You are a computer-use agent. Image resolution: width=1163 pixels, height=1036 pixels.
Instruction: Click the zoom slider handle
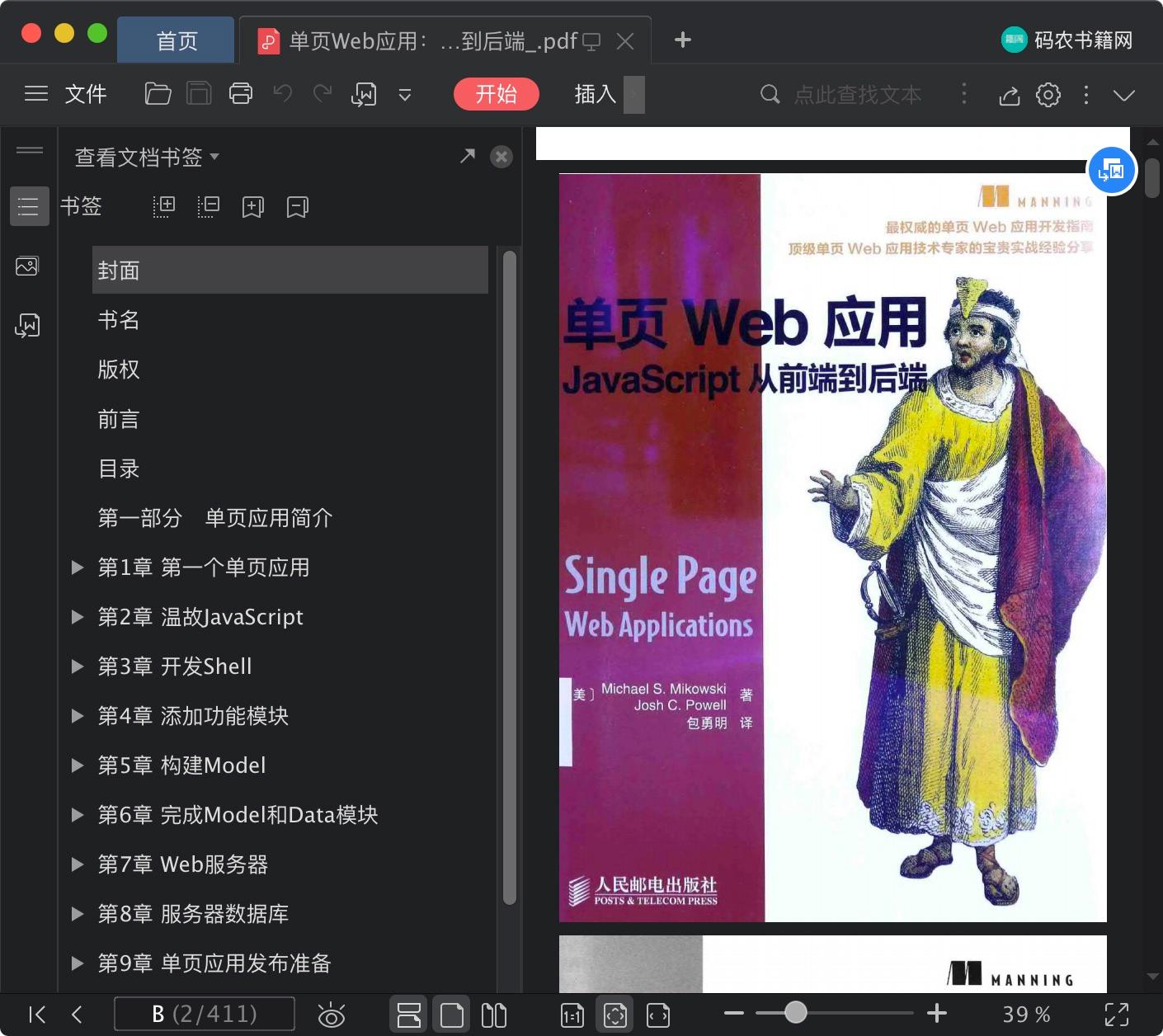[795, 1012]
